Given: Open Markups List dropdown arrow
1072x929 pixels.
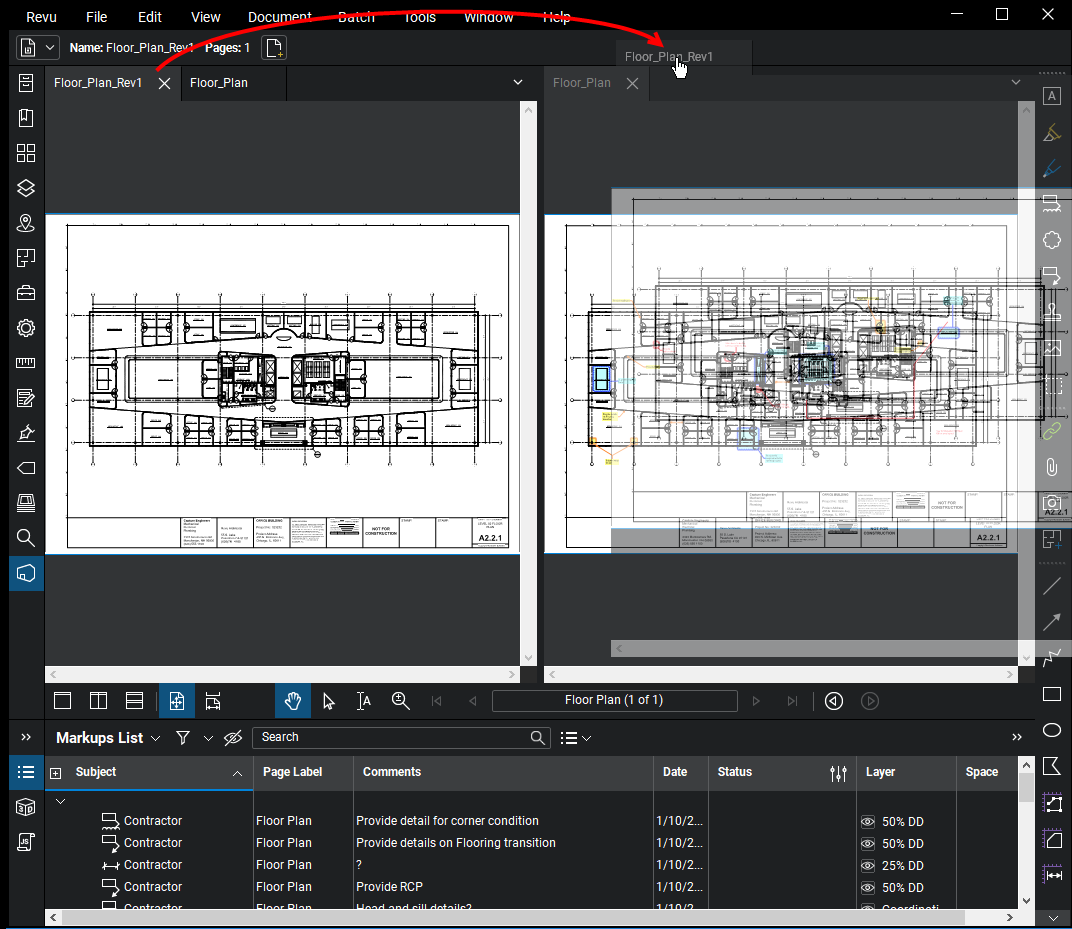Looking at the screenshot, I should [x=155, y=738].
